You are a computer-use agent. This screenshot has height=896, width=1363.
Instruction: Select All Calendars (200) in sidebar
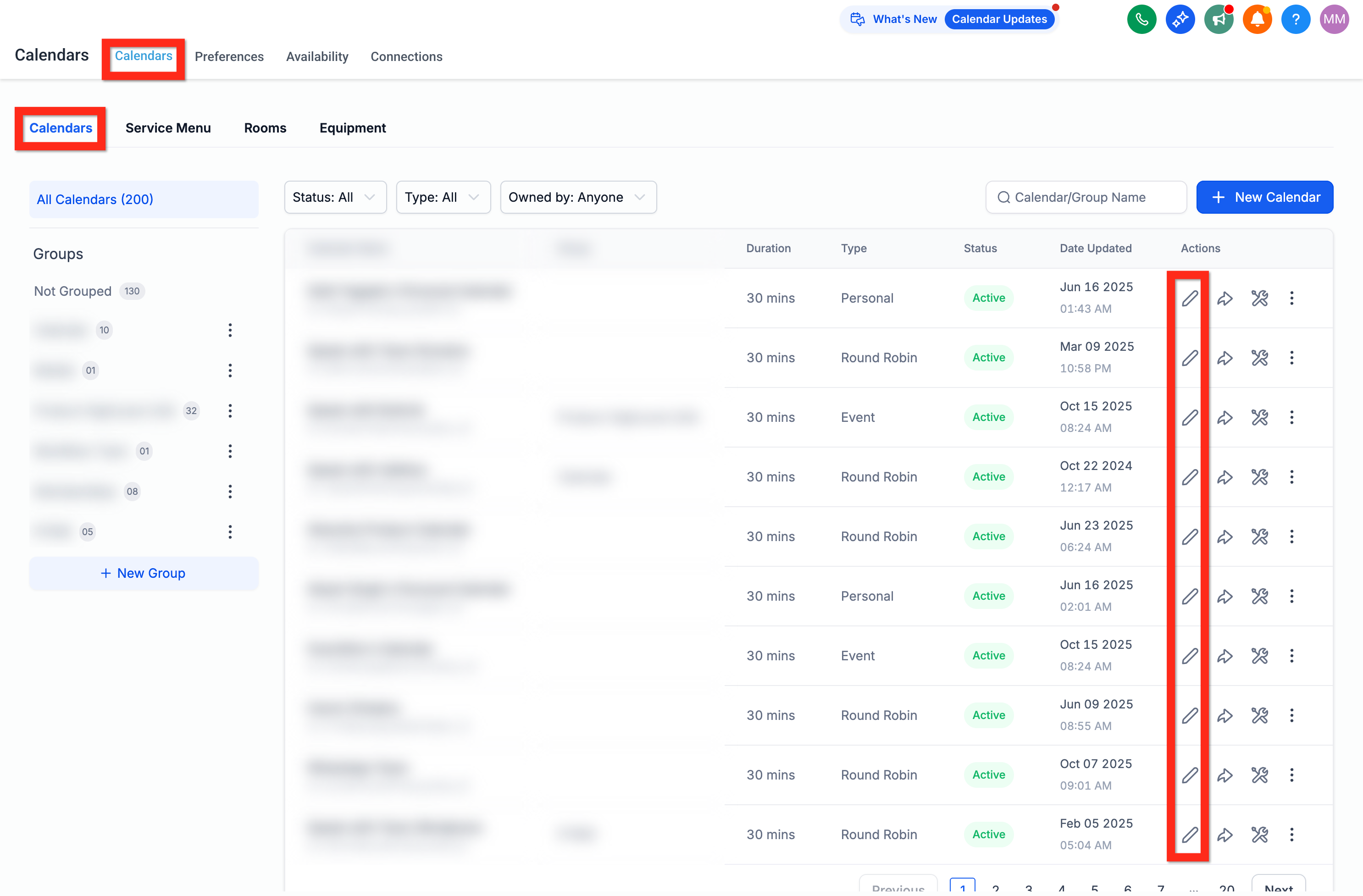click(144, 200)
